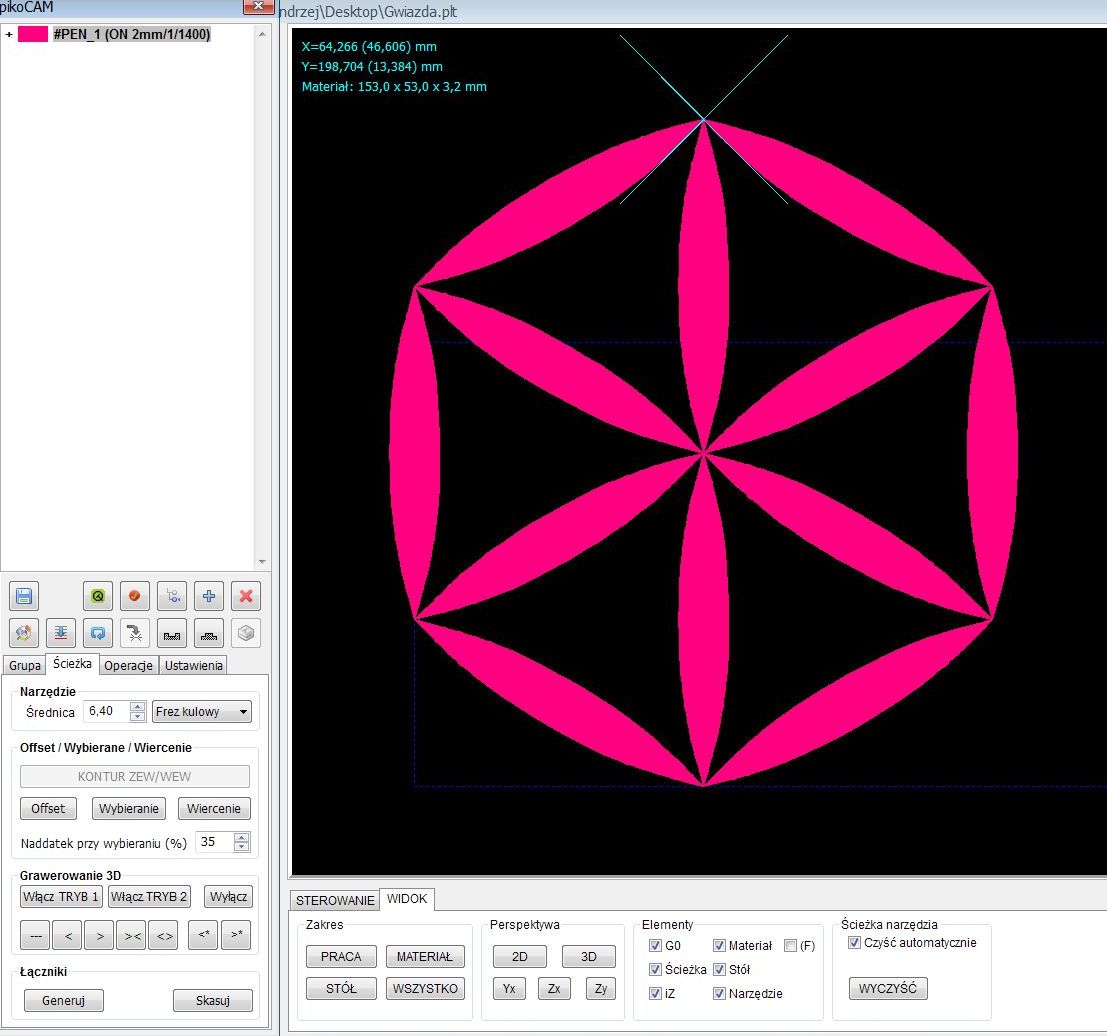Click the '>' engraving direction button
Screen dimensions: 1107x1036
100,935
